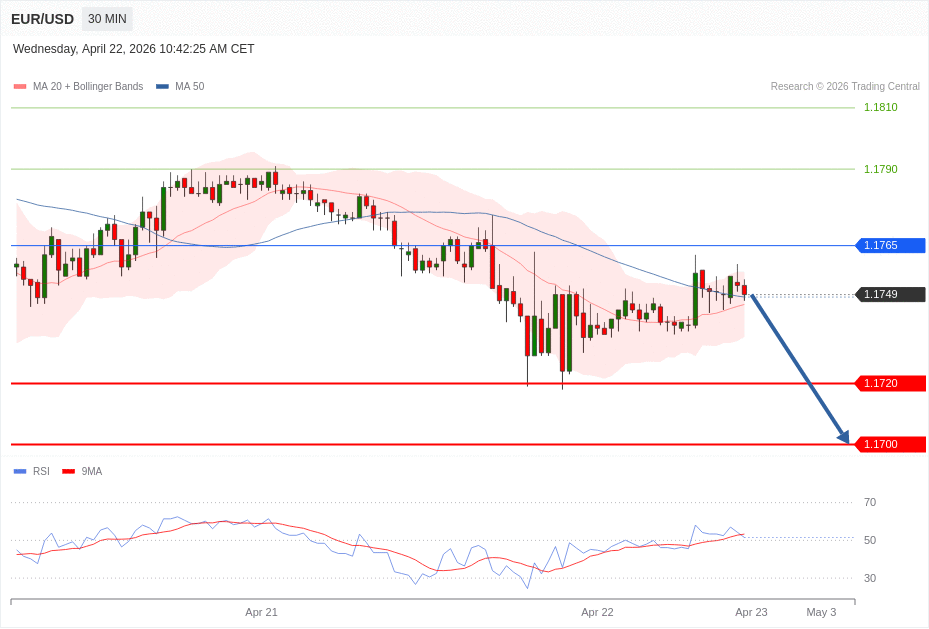This screenshot has height=629, width=929.
Task: Click the May 3 date axis label
Action: (821, 612)
